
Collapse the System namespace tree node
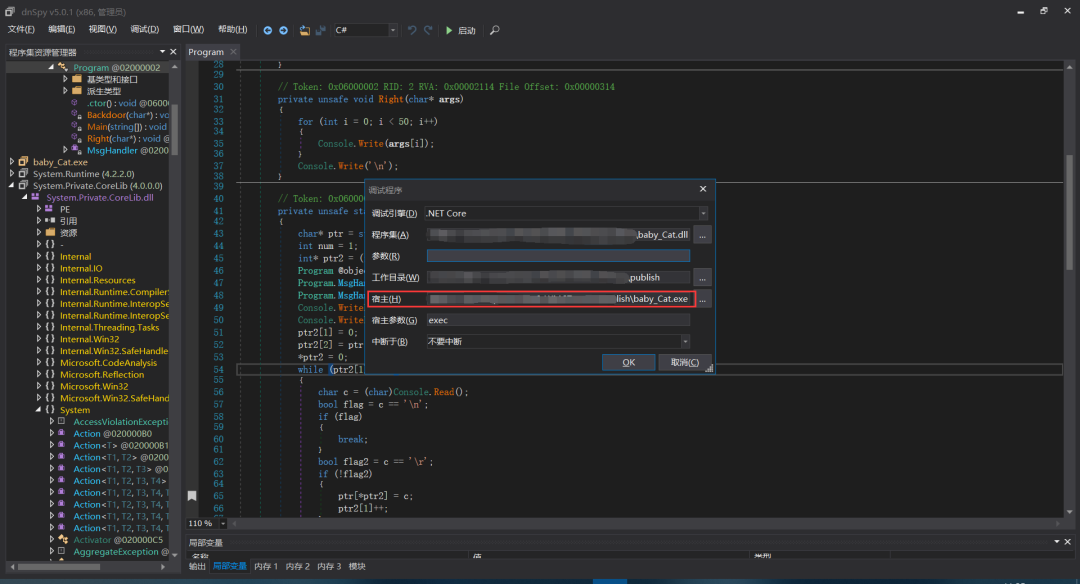[x=40, y=410]
